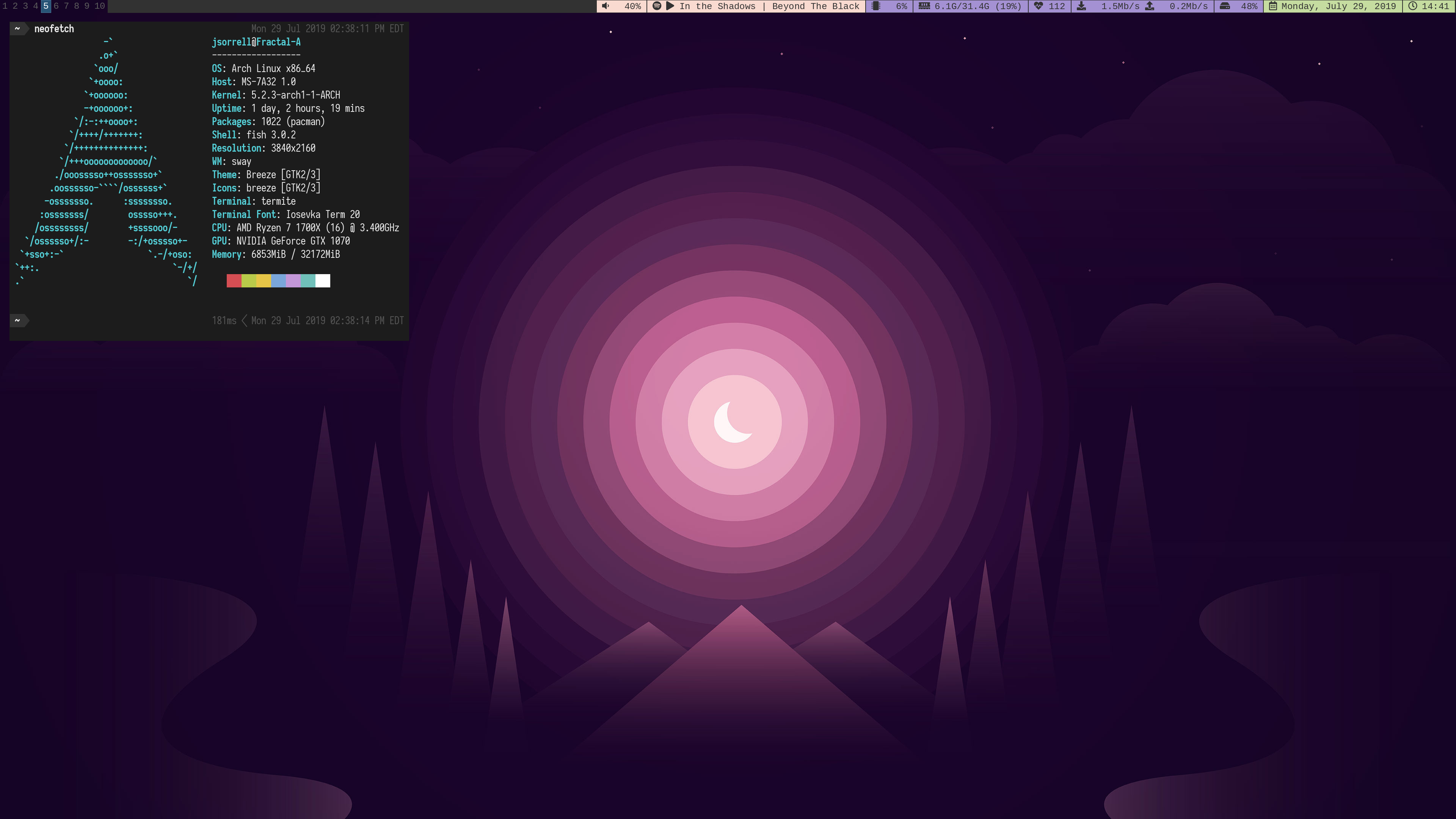
Task: Click the Monday, July 29, 2019 date text
Action: pyautogui.click(x=1338, y=6)
